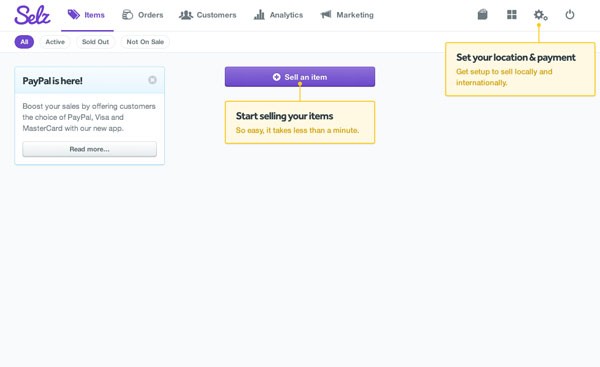
Task: Select the All filter pill
Action: click(24, 42)
